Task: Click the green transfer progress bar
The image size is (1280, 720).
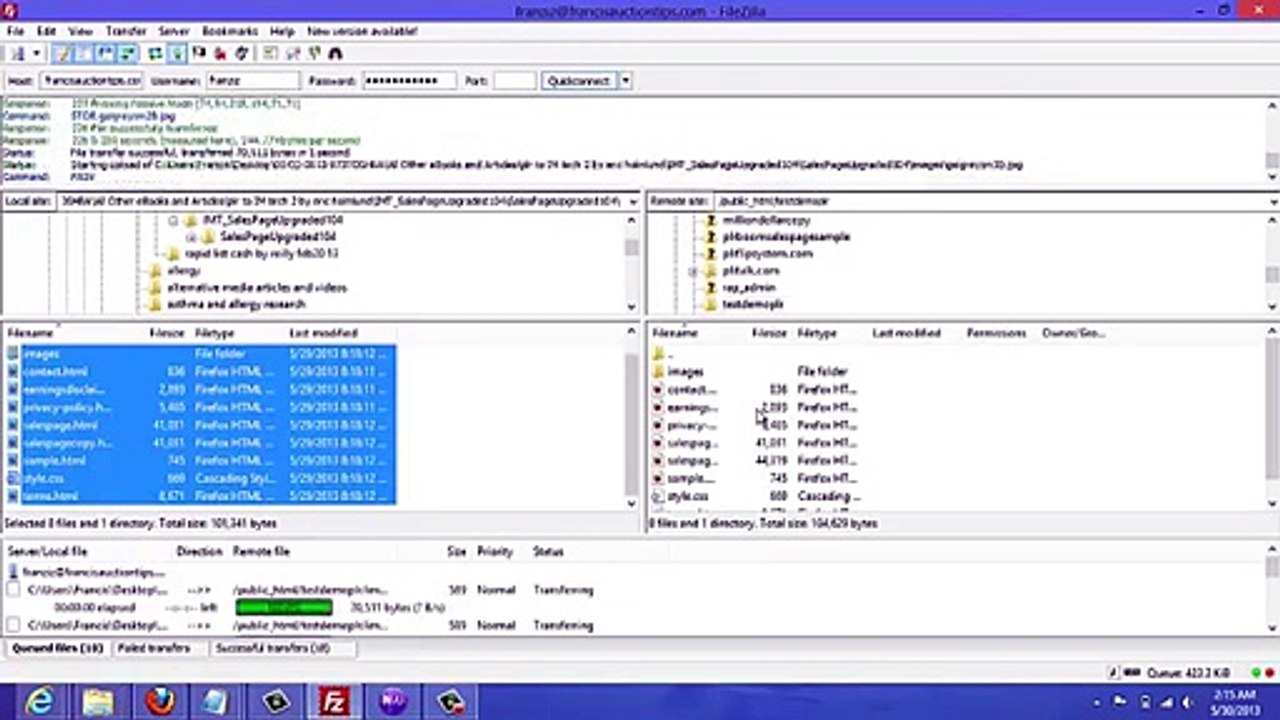Action: pos(284,607)
